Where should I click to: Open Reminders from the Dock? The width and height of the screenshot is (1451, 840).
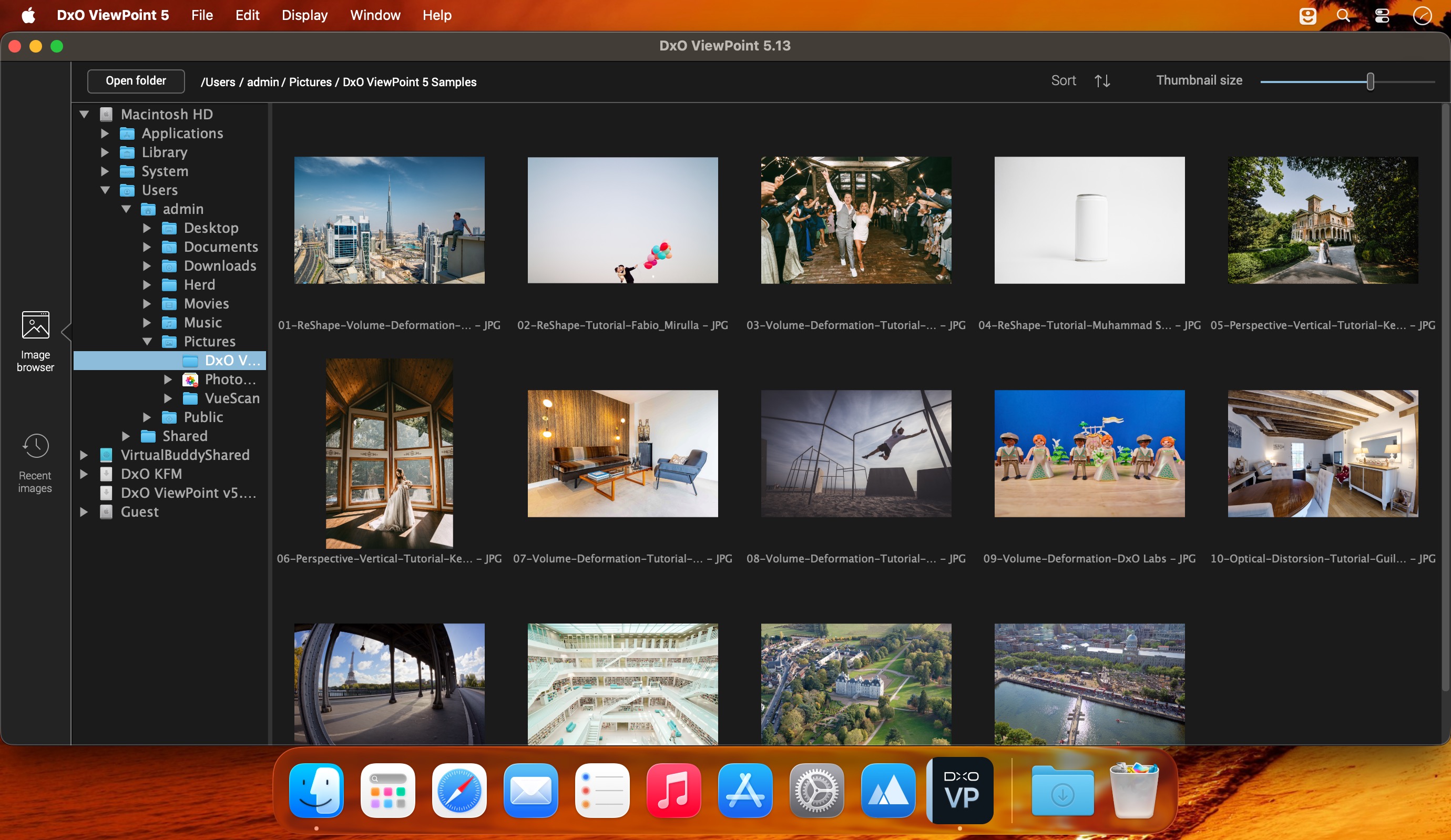[602, 791]
